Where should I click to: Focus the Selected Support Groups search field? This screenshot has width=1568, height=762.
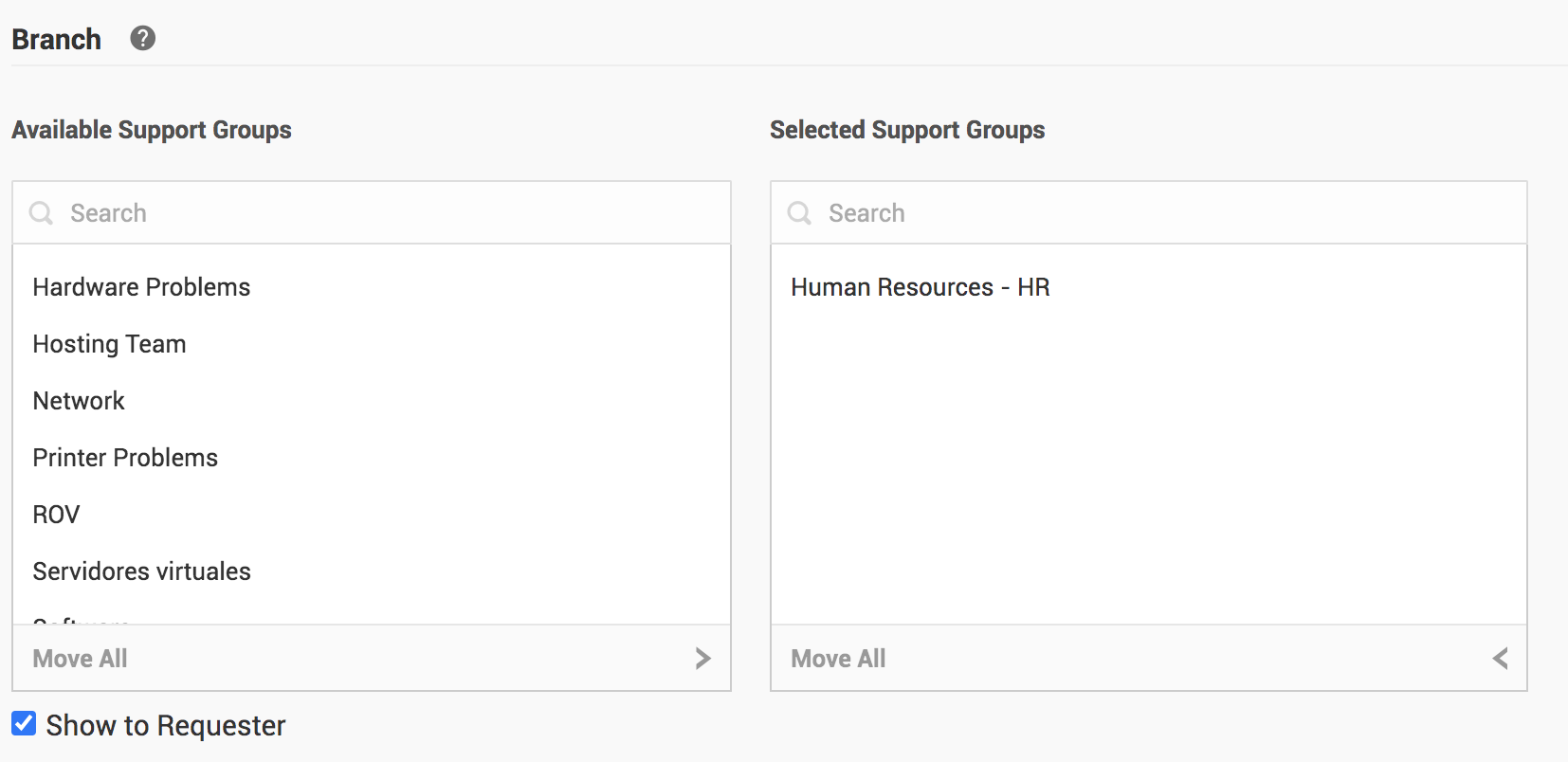[1166, 213]
